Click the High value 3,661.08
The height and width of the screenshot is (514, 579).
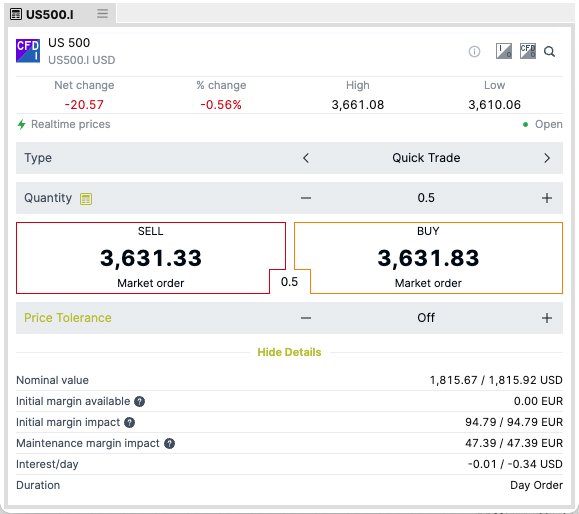pyautogui.click(x=358, y=105)
